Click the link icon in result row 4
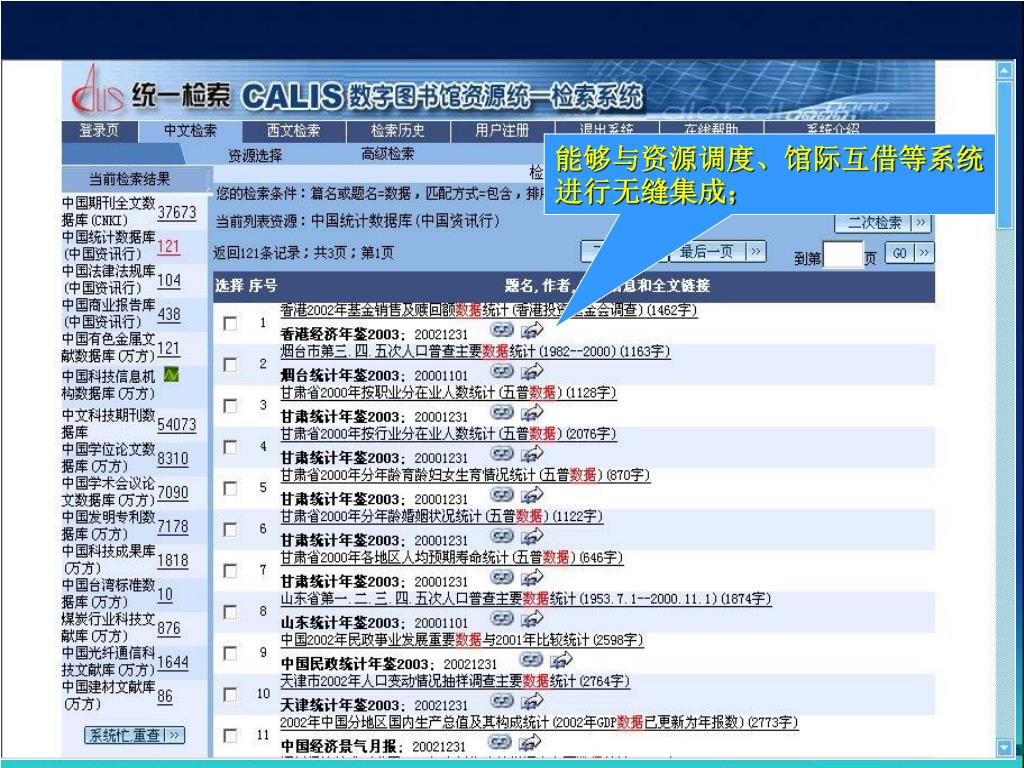The width and height of the screenshot is (1024, 768). point(502,453)
